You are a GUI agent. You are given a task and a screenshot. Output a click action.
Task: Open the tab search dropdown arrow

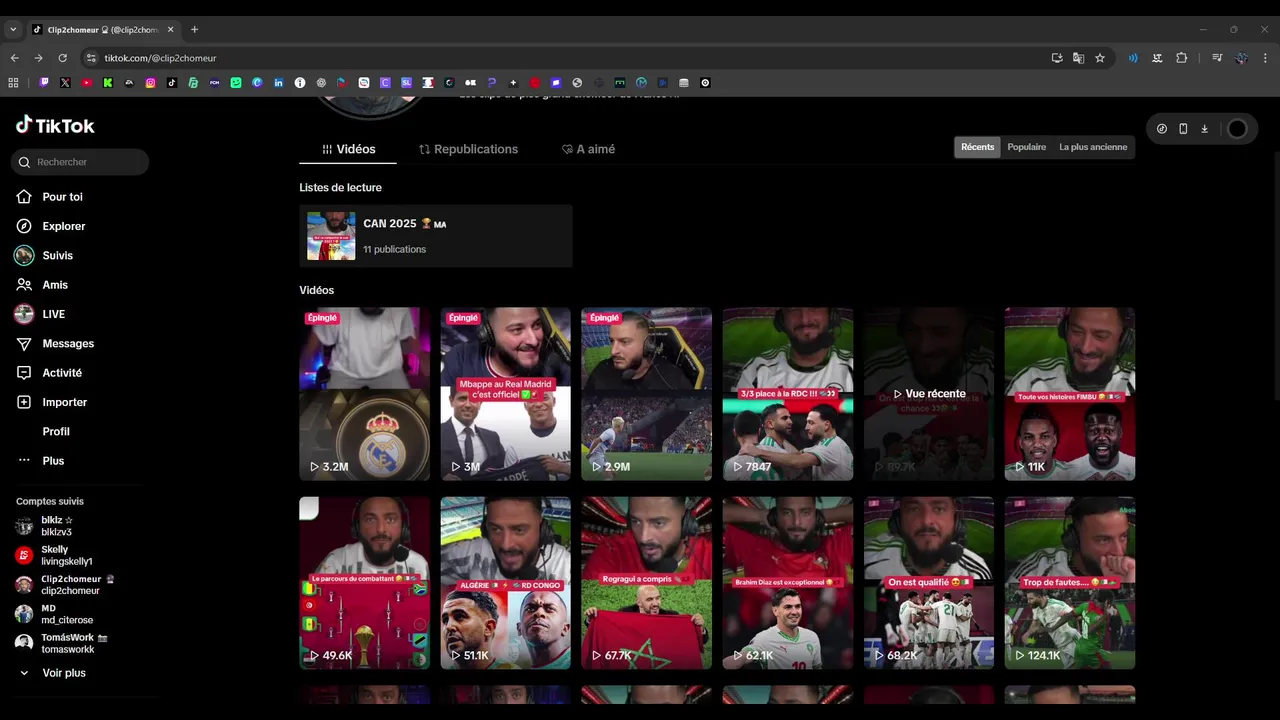tap(13, 30)
